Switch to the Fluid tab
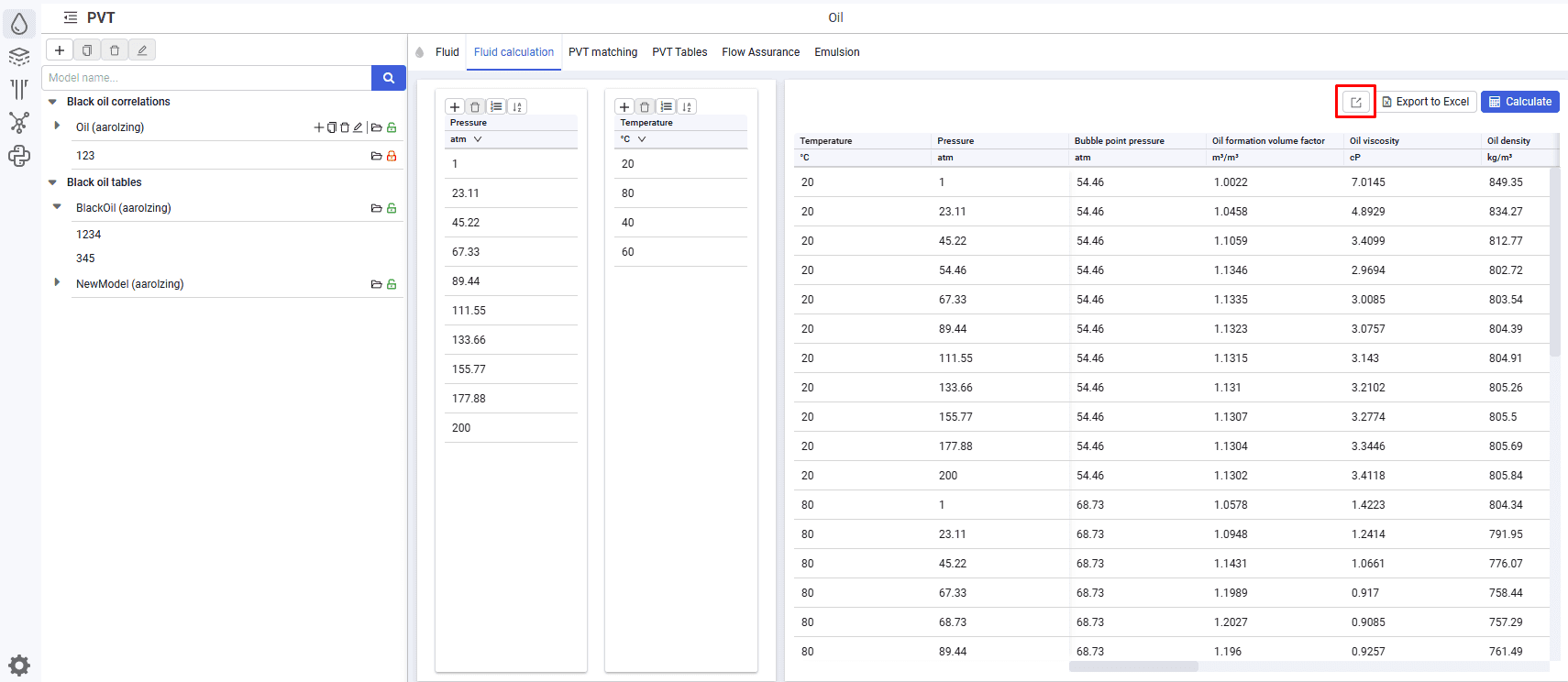Viewport: 1568px width, 682px height. pos(447,52)
